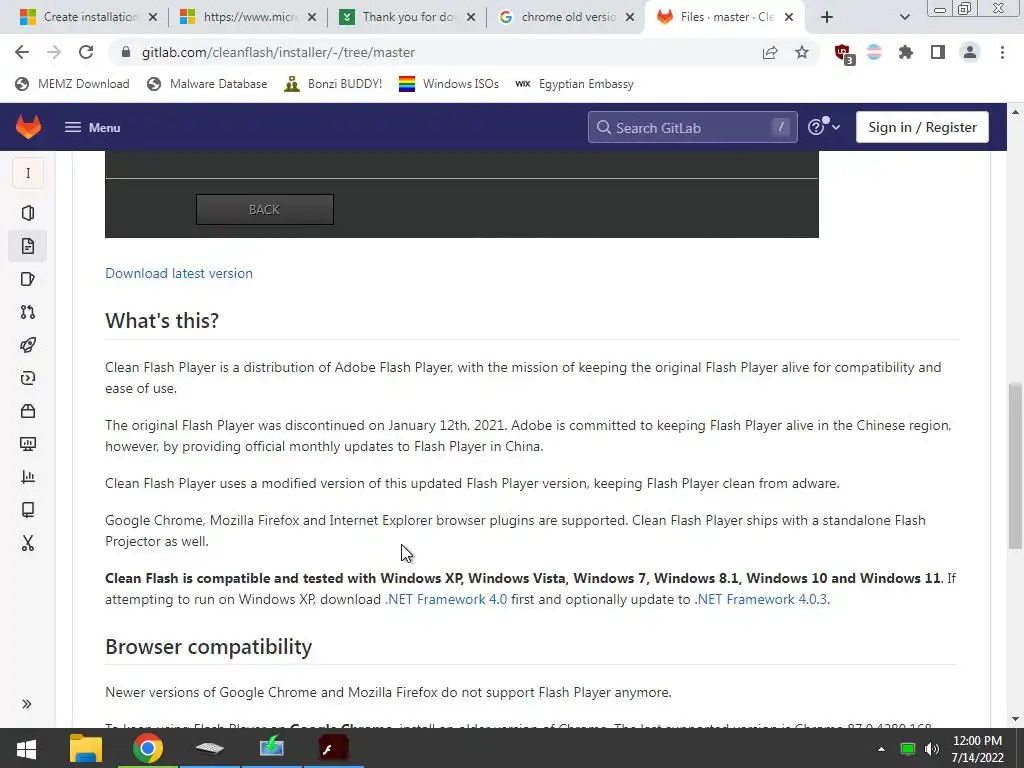
Task: Click the BACK button in installer image
Action: point(264,209)
